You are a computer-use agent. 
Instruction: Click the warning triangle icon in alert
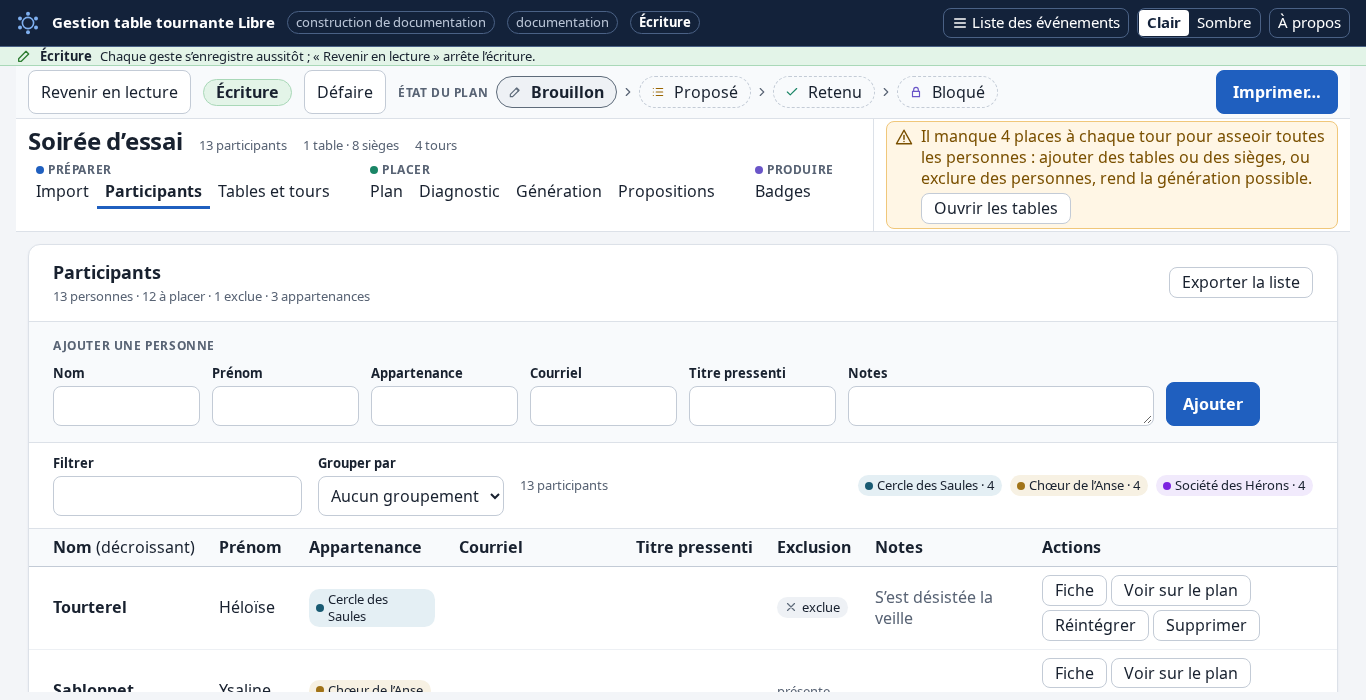pos(904,137)
